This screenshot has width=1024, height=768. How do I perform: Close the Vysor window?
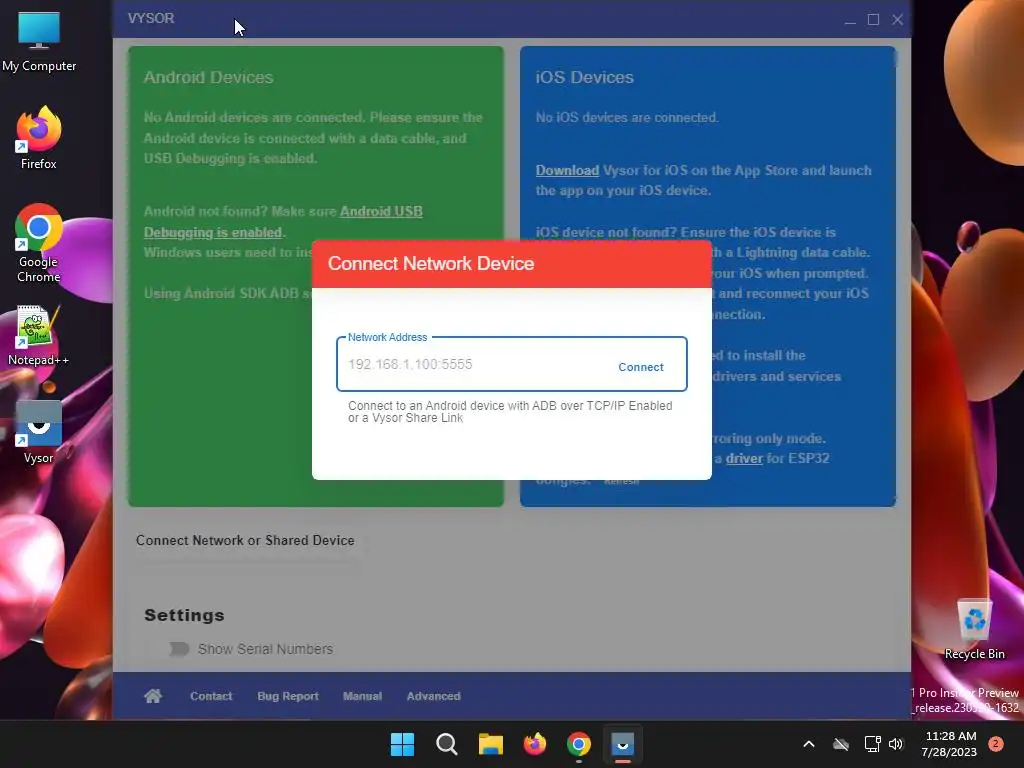pyautogui.click(x=897, y=20)
